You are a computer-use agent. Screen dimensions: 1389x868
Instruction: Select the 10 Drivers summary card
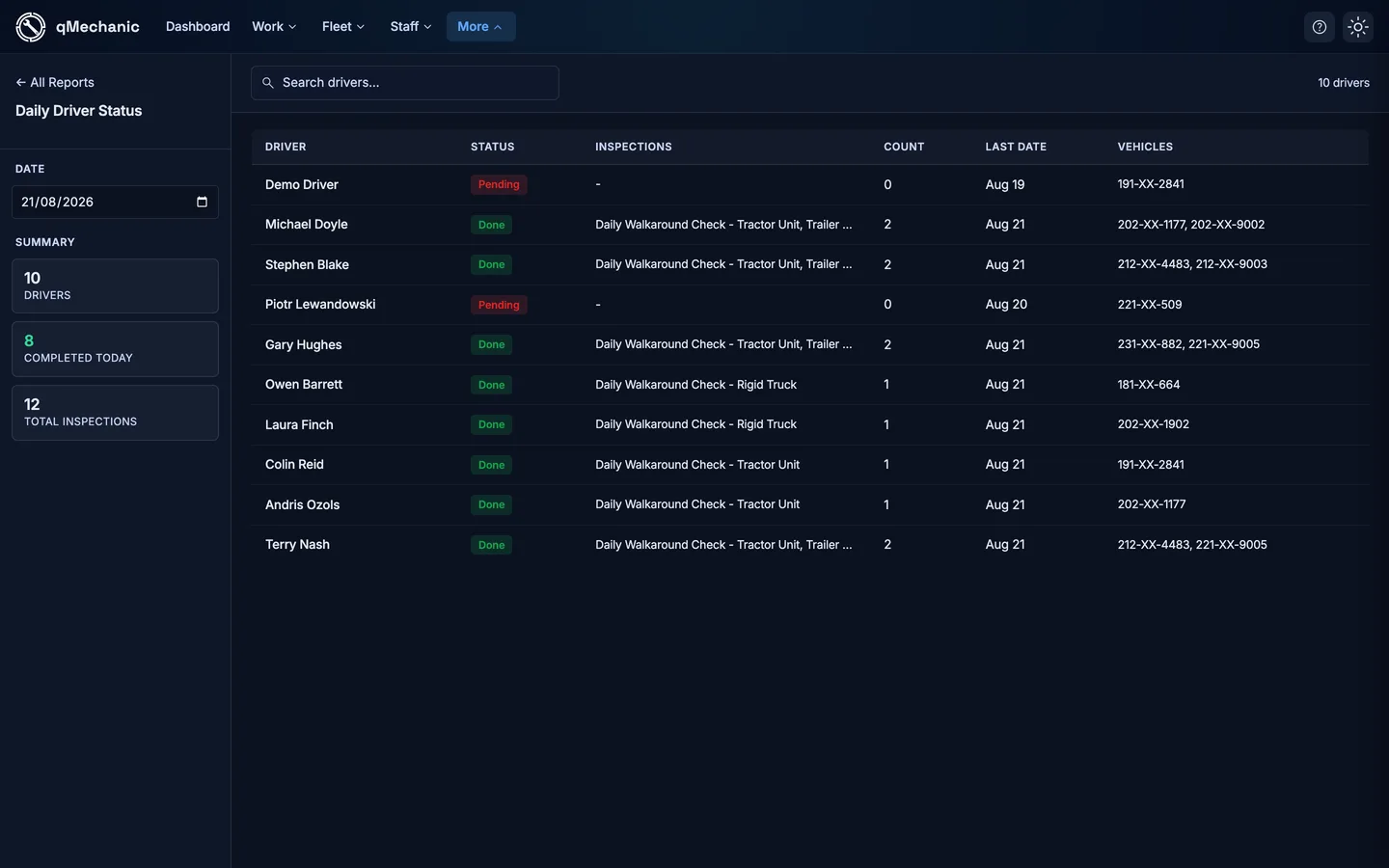115,285
